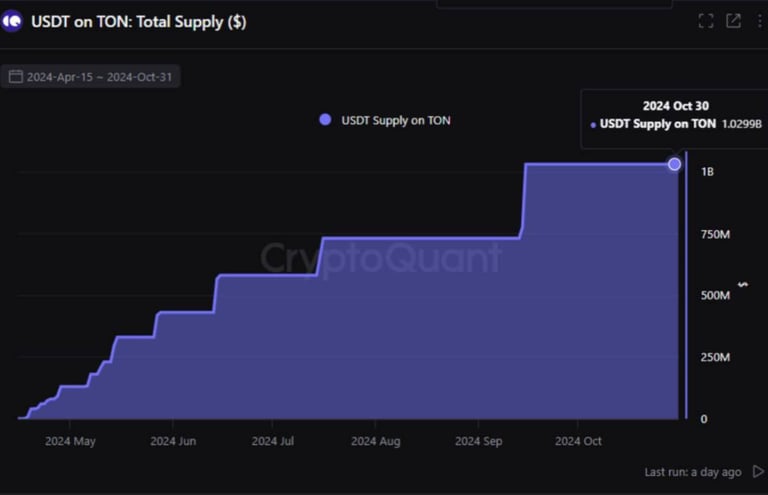Image resolution: width=768 pixels, height=495 pixels.
Task: Click the 1B y-axis tick label
Action: pos(707,172)
